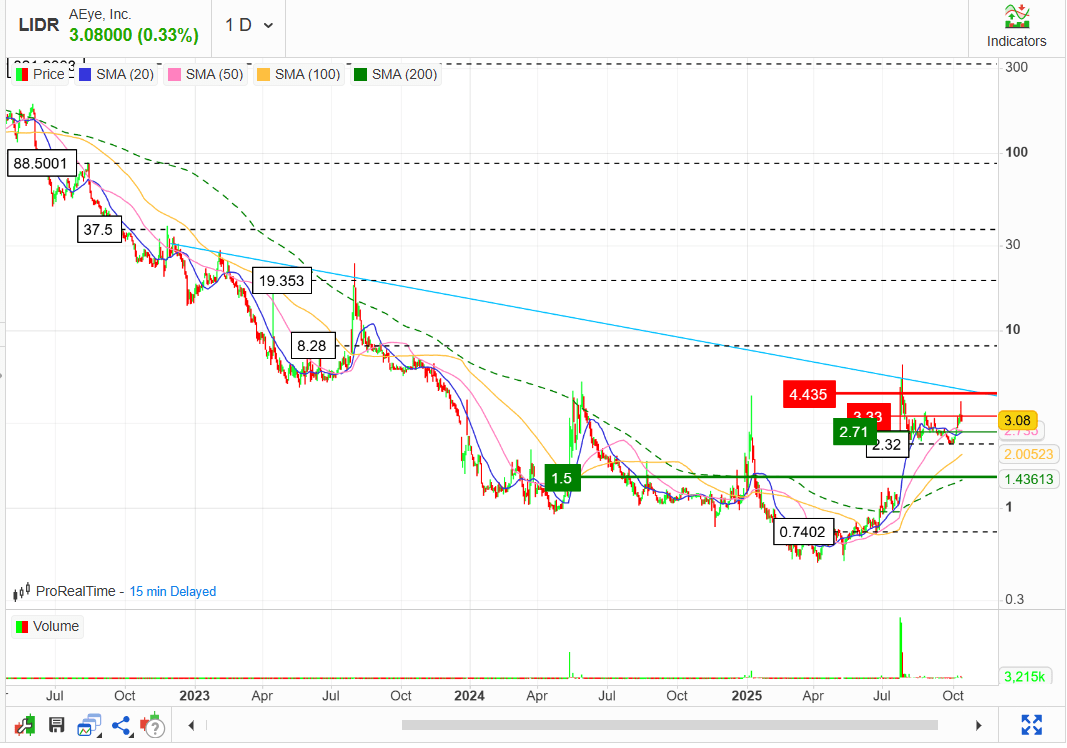1067x748 pixels.
Task: Open the 1 D timeframe dropdown
Action: pos(246,24)
